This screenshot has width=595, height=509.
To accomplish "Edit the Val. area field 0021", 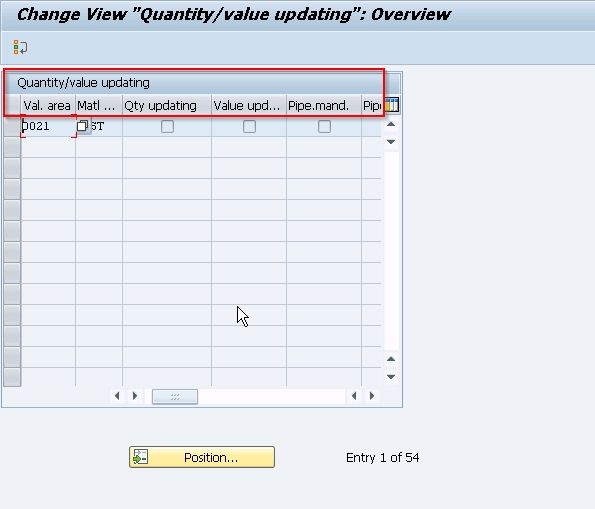I will coord(48,126).
